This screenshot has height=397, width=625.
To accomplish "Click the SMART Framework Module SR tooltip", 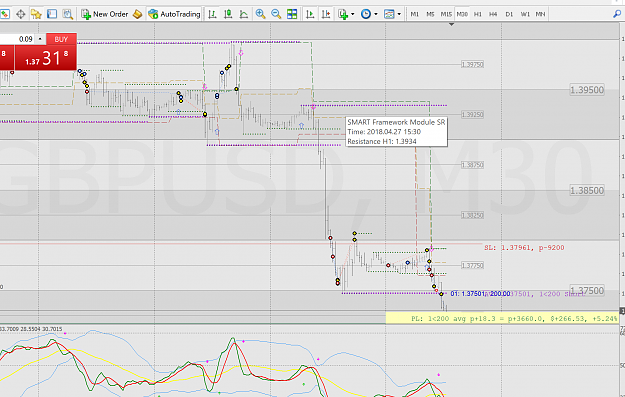I will click(396, 132).
